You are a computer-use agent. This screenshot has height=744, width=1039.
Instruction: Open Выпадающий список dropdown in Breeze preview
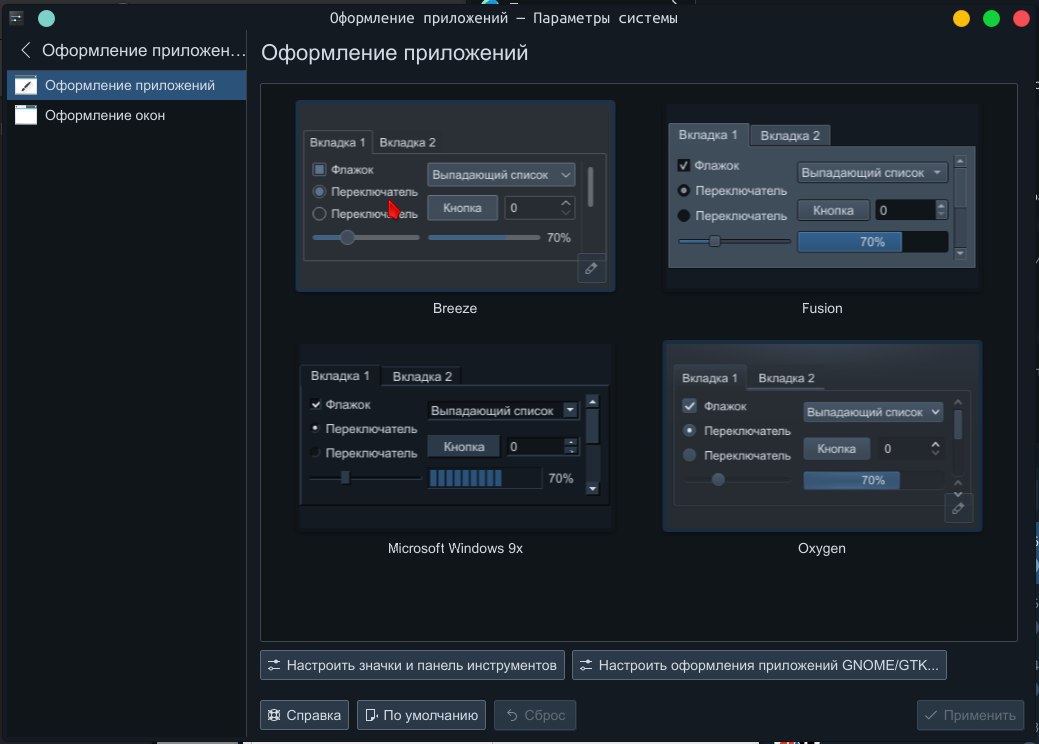tap(501, 175)
